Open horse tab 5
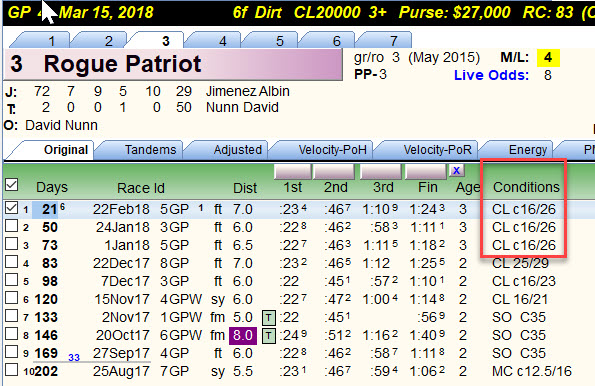The height and width of the screenshot is (386, 595). [x=269, y=40]
